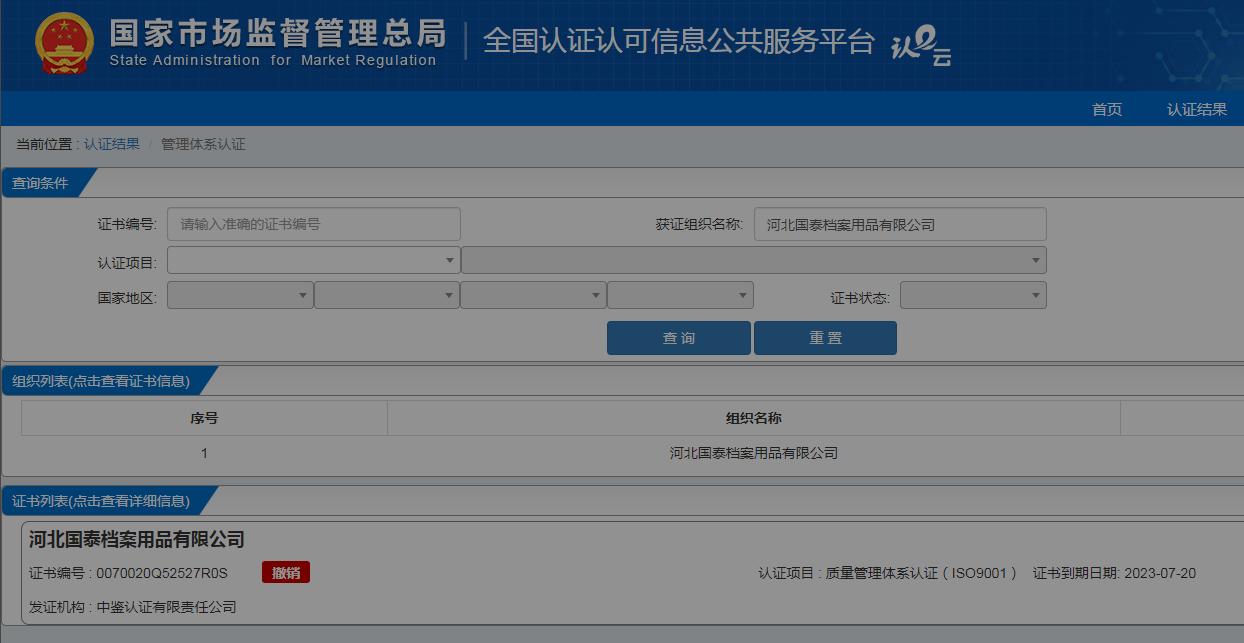Open the third 国家地区 dropdown

(x=533, y=295)
